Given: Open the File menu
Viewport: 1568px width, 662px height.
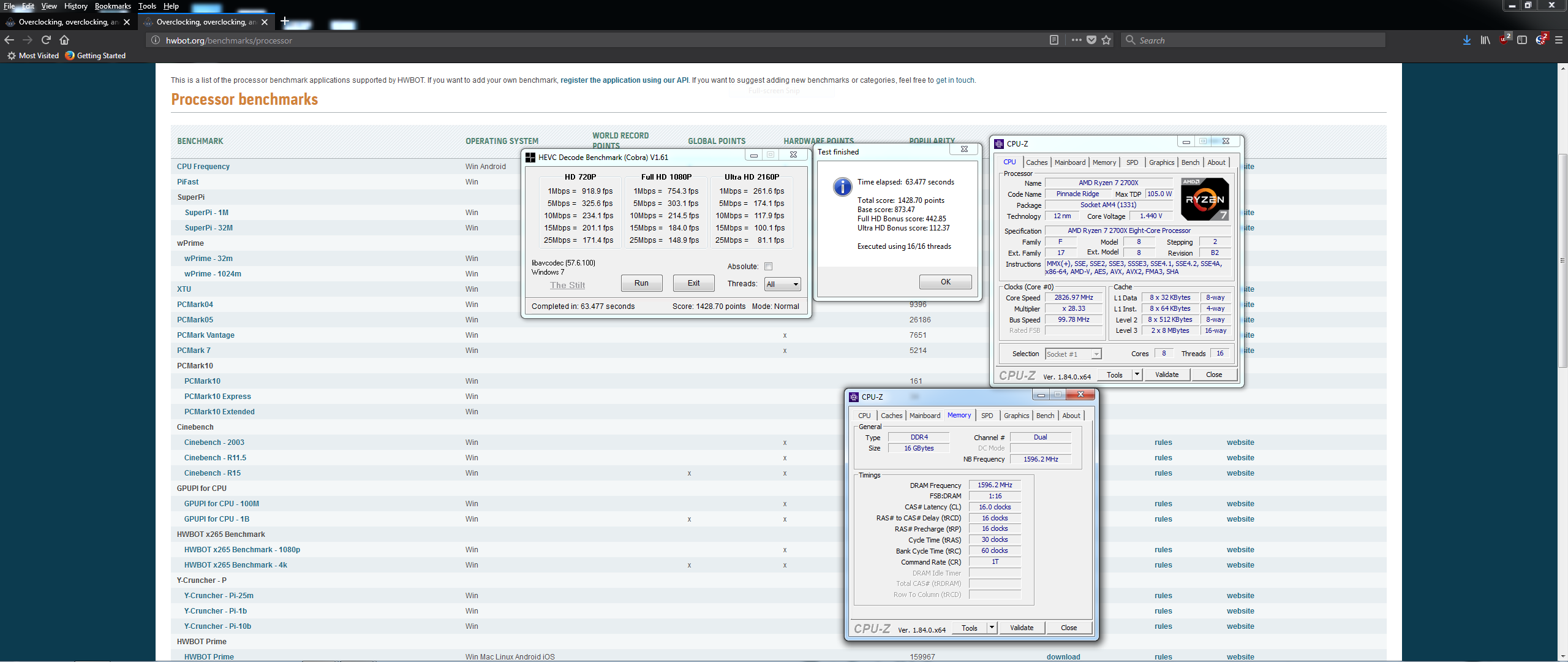Looking at the screenshot, I should pyautogui.click(x=9, y=6).
